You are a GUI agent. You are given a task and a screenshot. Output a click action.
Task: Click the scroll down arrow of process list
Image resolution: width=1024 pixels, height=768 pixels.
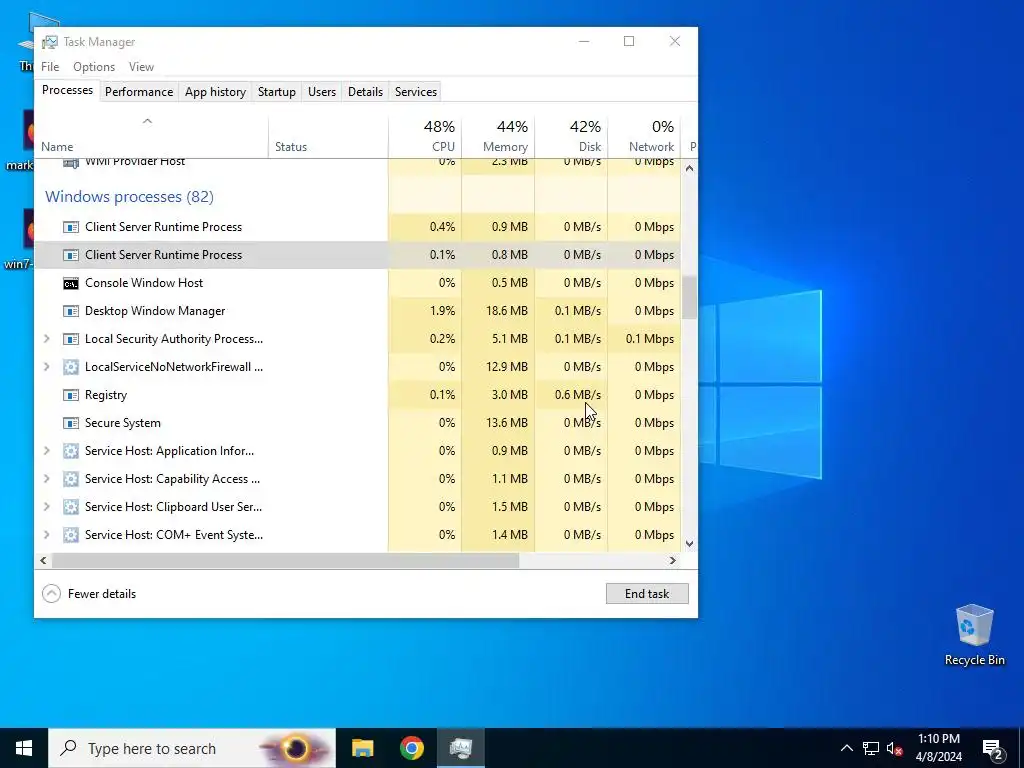690,543
